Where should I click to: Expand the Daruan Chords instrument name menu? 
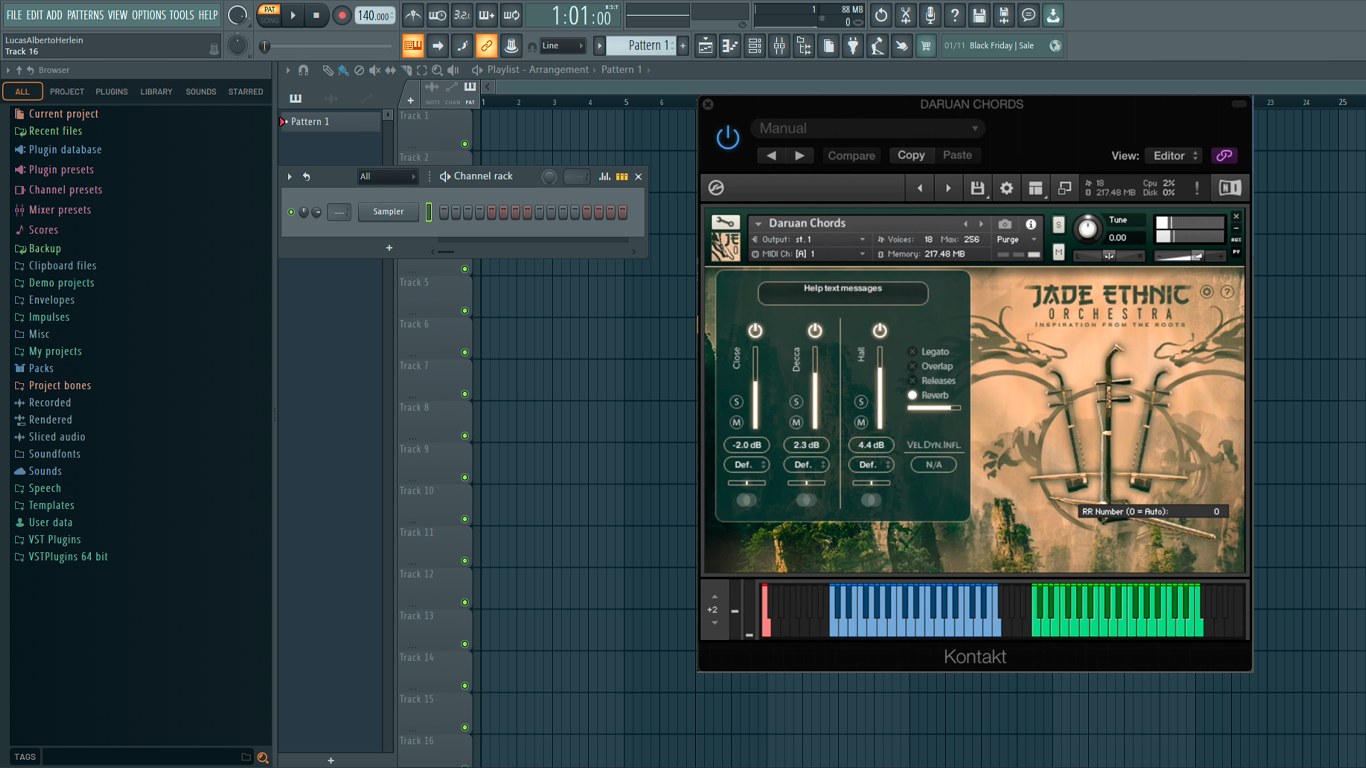tap(759, 224)
